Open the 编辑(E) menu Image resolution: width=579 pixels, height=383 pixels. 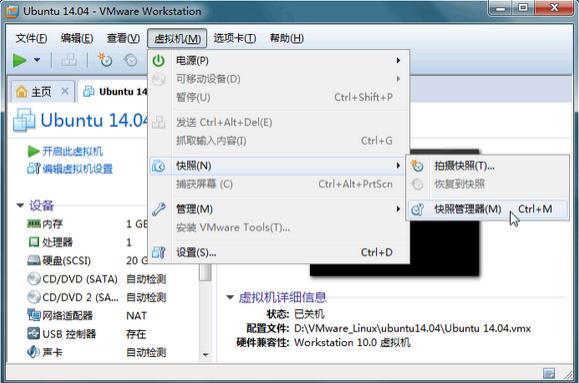(77, 38)
